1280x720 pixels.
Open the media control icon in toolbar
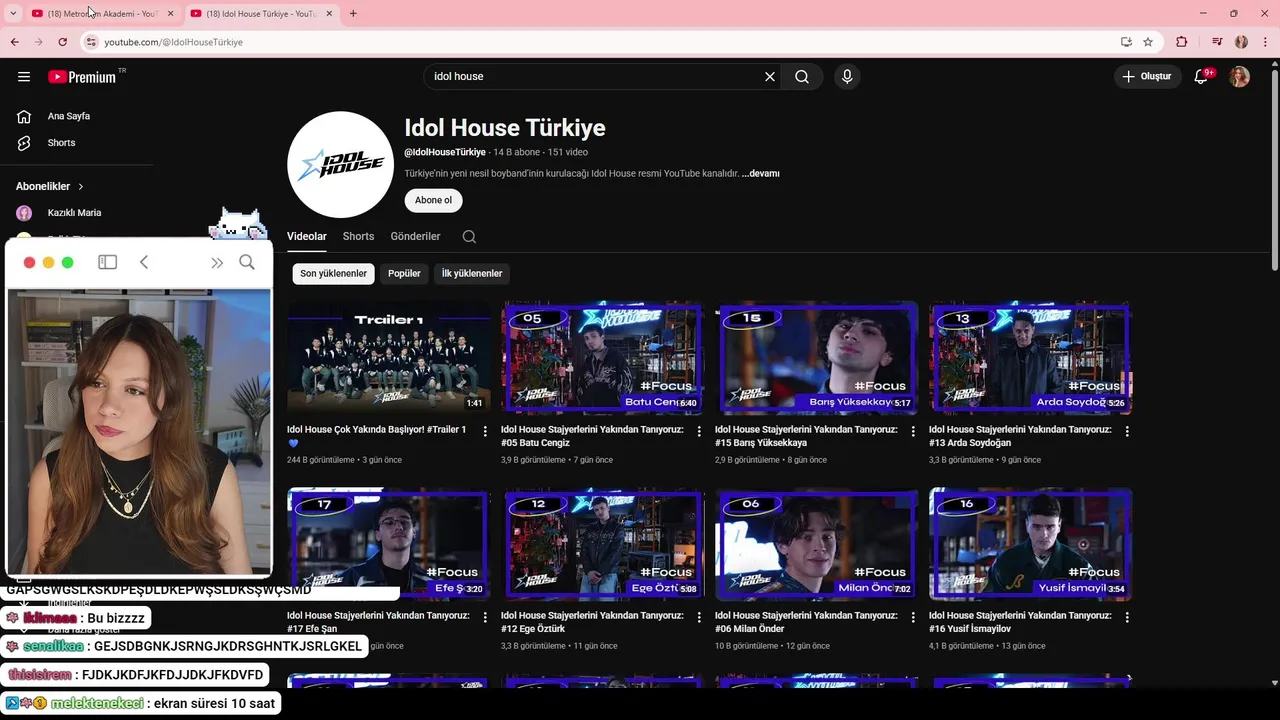click(x=1217, y=42)
